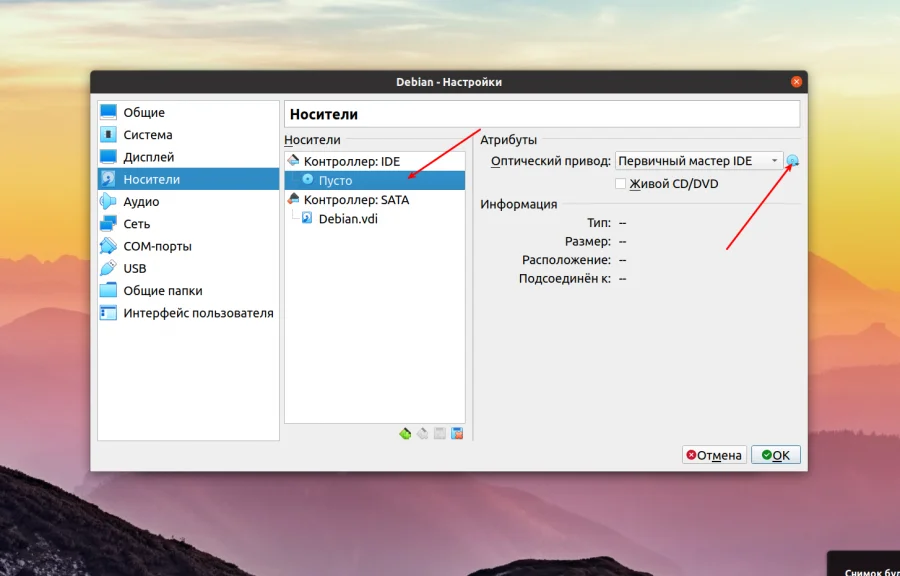The image size is (900, 576).
Task: Confirm changes with the OK button
Action: pos(776,455)
